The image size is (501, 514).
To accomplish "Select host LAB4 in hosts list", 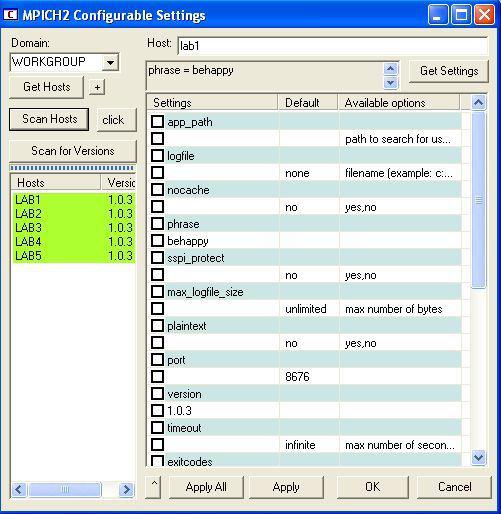I will 74,241.
